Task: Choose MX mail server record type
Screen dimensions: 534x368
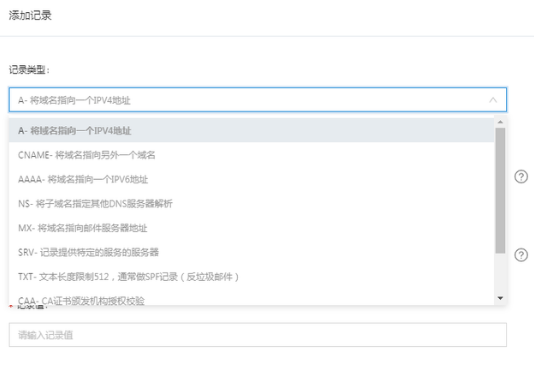Action: pyautogui.click(x=251, y=228)
